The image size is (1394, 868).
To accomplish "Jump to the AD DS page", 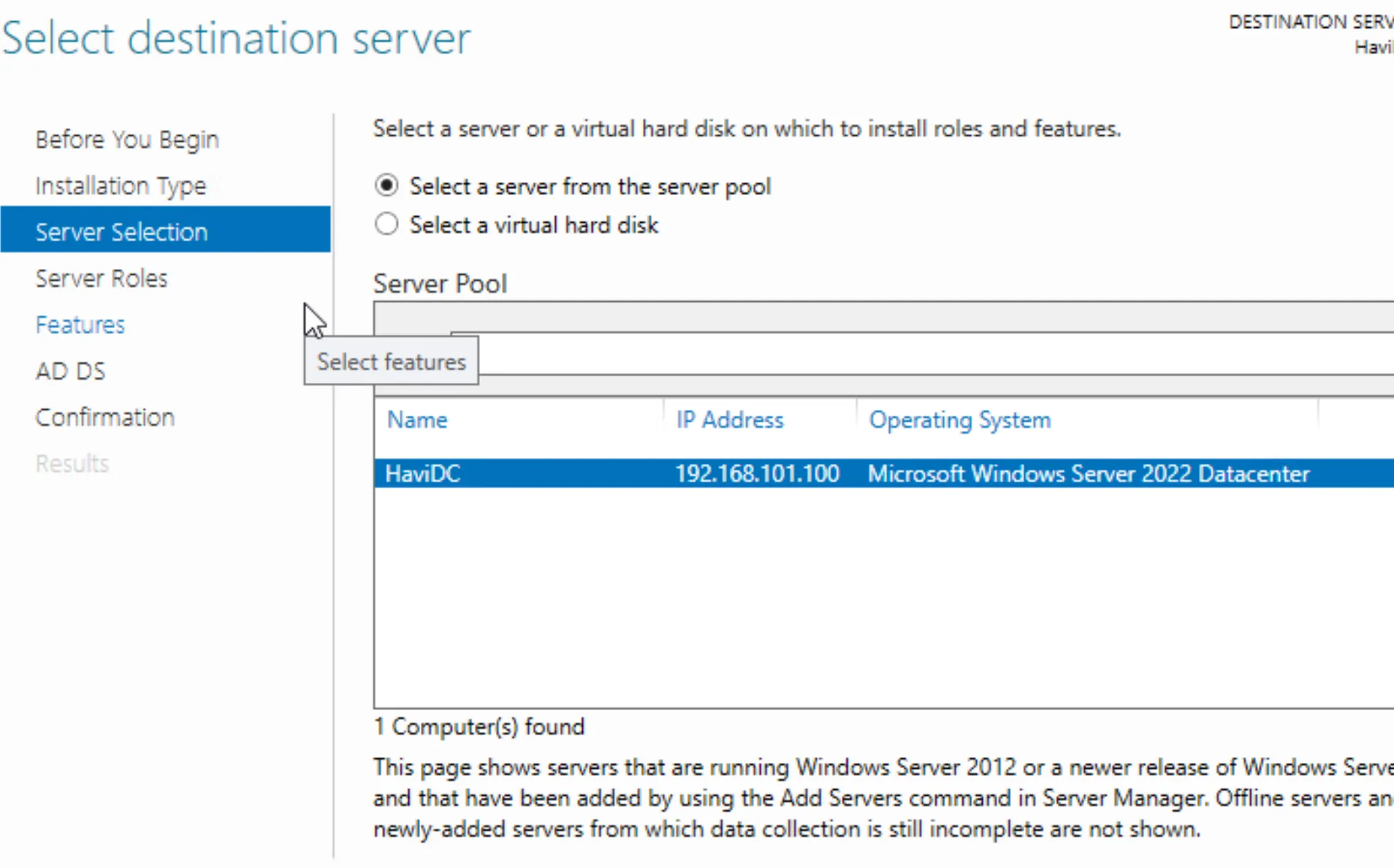I will pyautogui.click(x=70, y=371).
